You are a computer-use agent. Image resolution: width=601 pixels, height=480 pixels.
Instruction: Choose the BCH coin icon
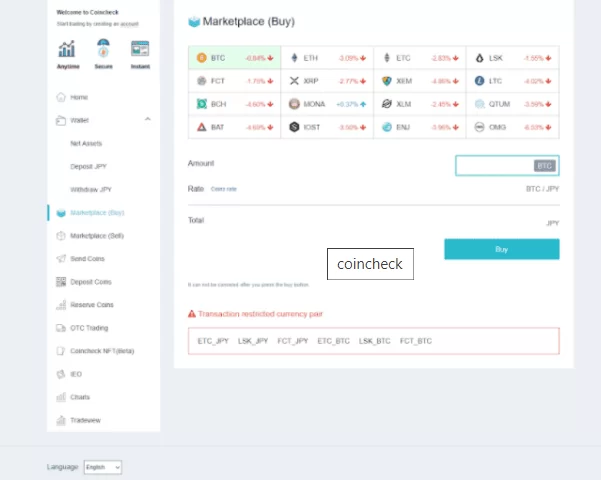pos(202,104)
